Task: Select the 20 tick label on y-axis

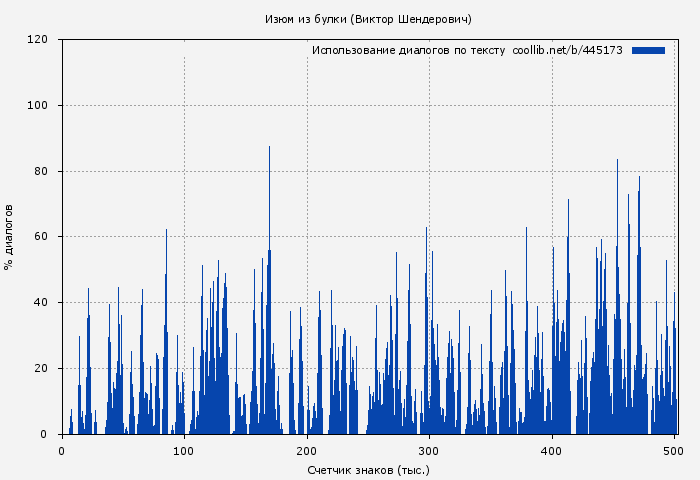Action: pos(42,368)
